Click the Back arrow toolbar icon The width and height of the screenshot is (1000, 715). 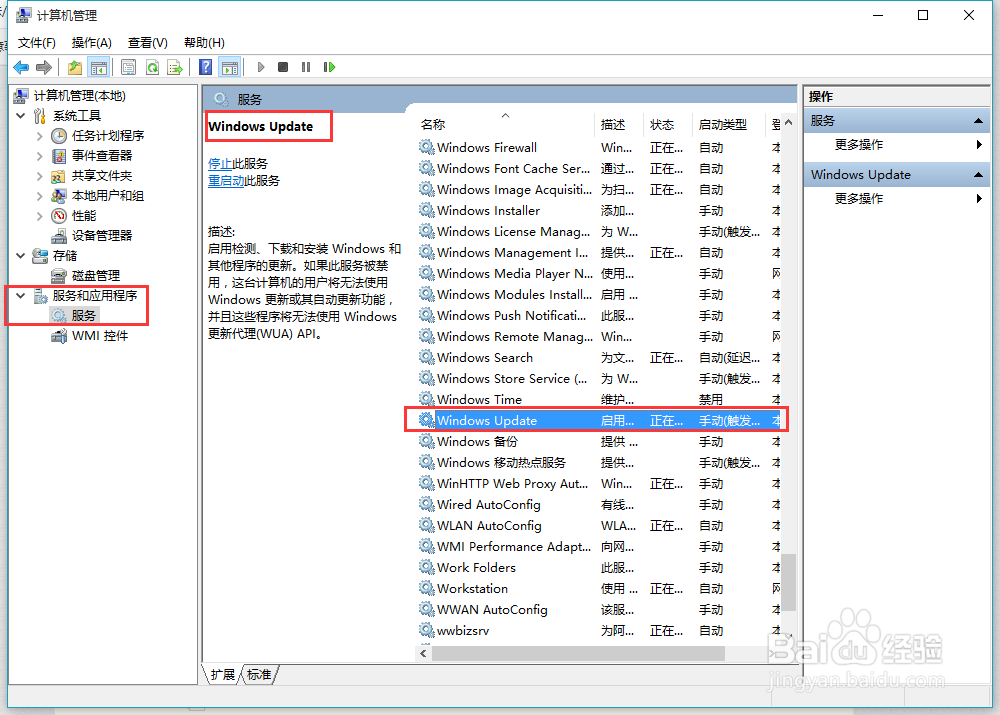(x=21, y=67)
